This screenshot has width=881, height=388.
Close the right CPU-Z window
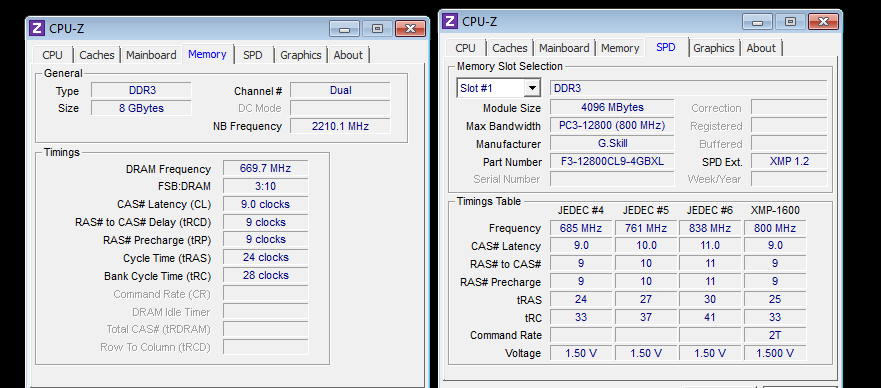(x=823, y=22)
